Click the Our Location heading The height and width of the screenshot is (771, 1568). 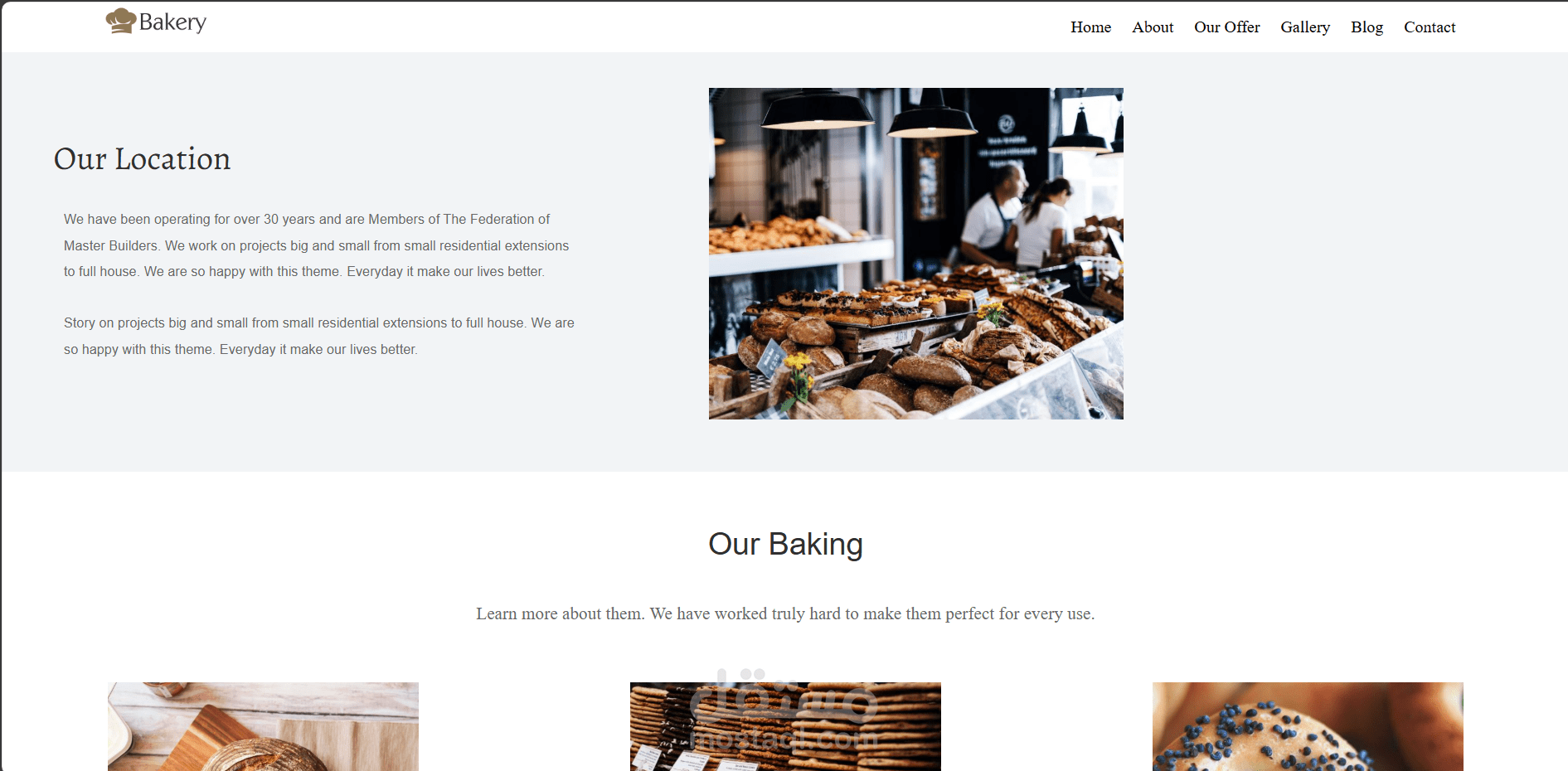[142, 159]
